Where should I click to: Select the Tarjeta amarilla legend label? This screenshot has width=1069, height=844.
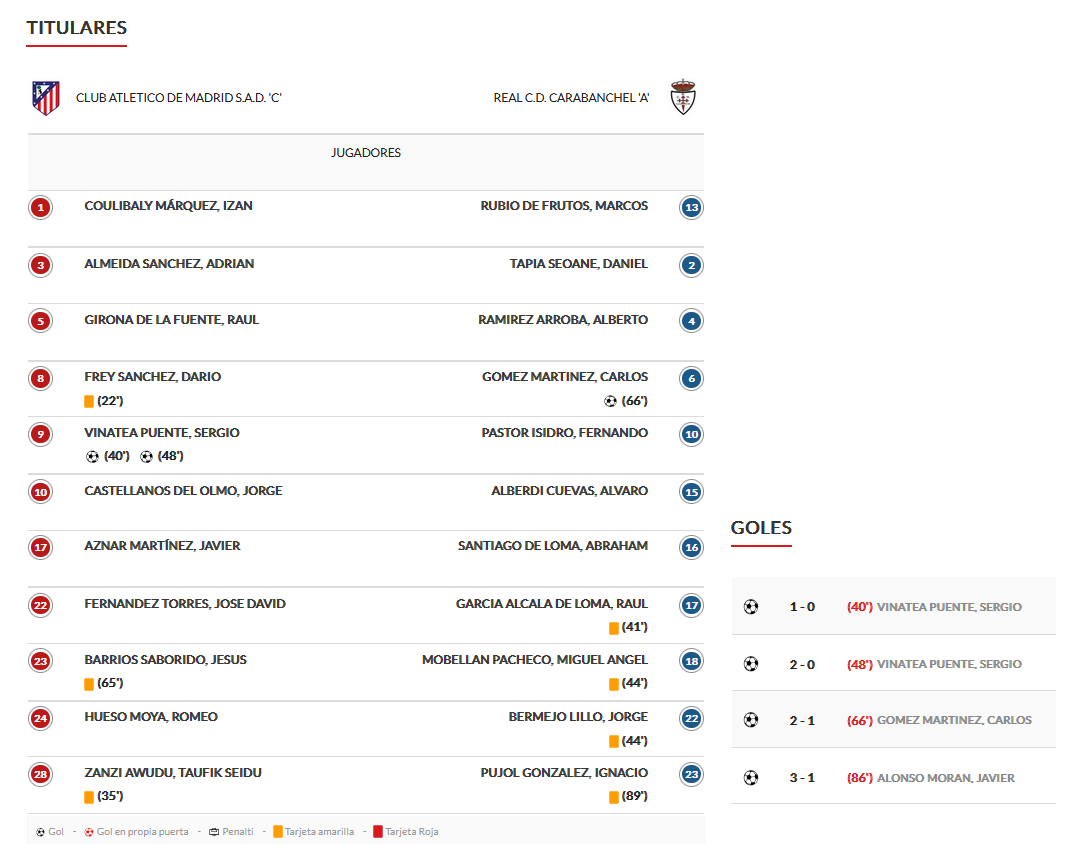[x=319, y=832]
